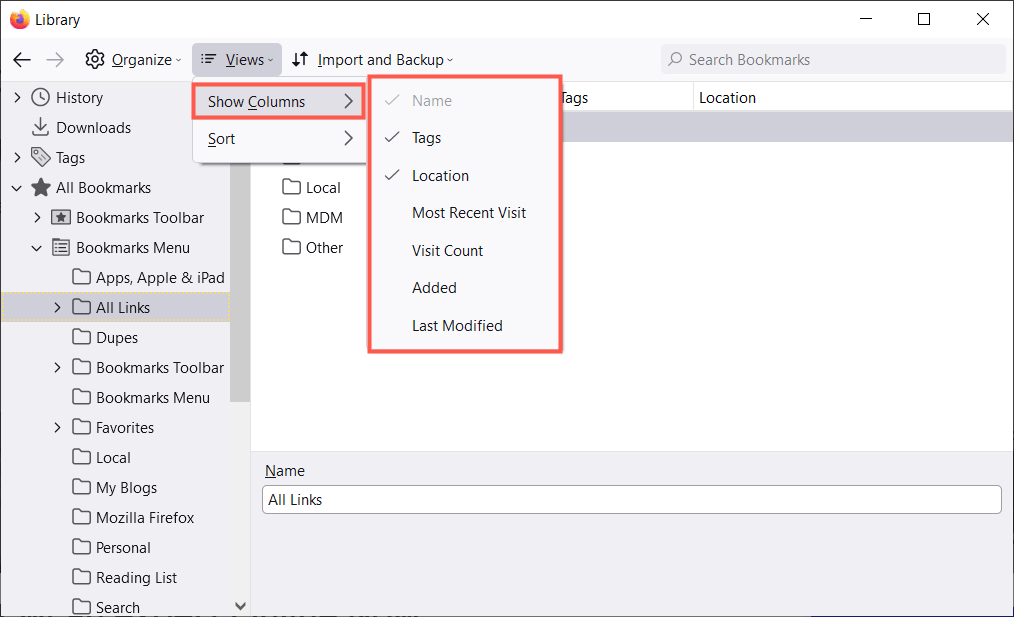This screenshot has height=617, width=1014.
Task: Uncheck the Location column option
Action: pyautogui.click(x=440, y=176)
